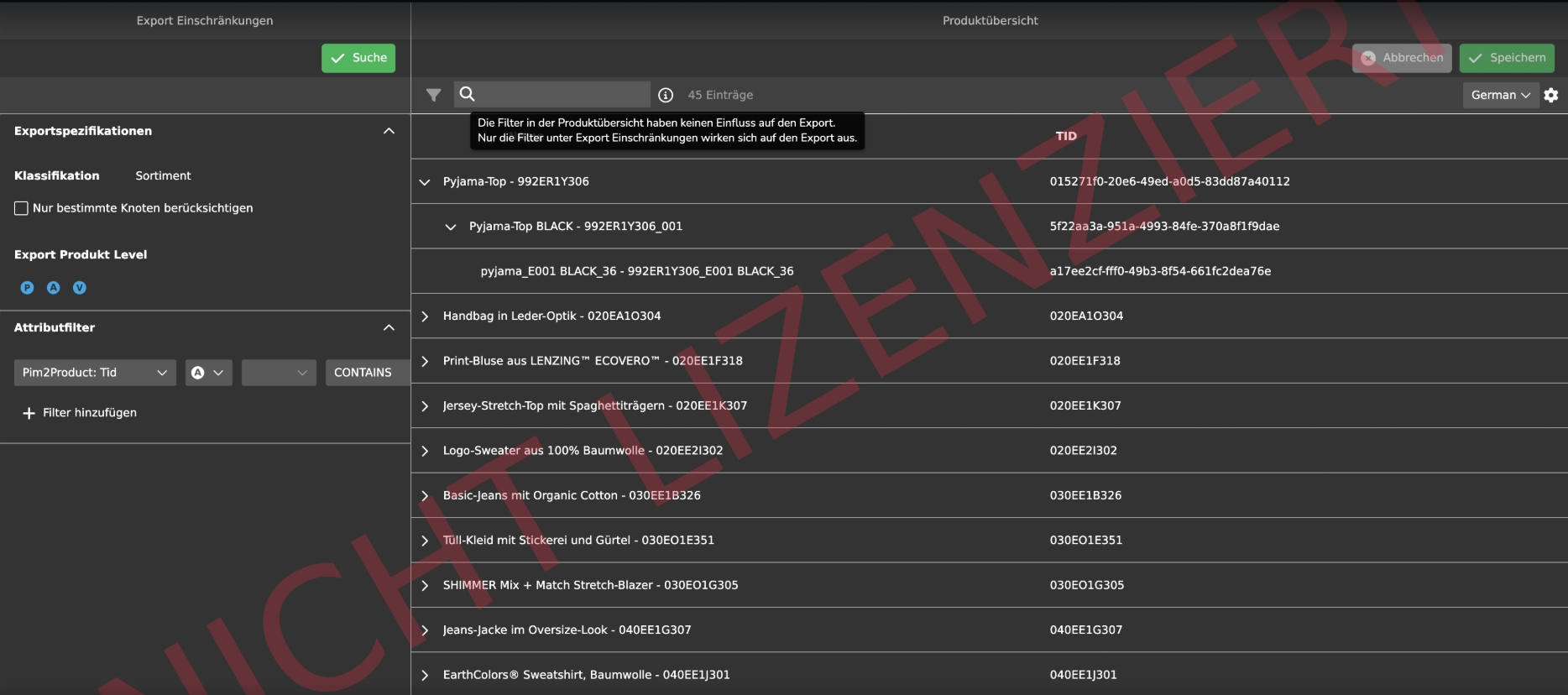Image resolution: width=1568 pixels, height=695 pixels.
Task: Toggle the V product level icon
Action: [x=80, y=288]
